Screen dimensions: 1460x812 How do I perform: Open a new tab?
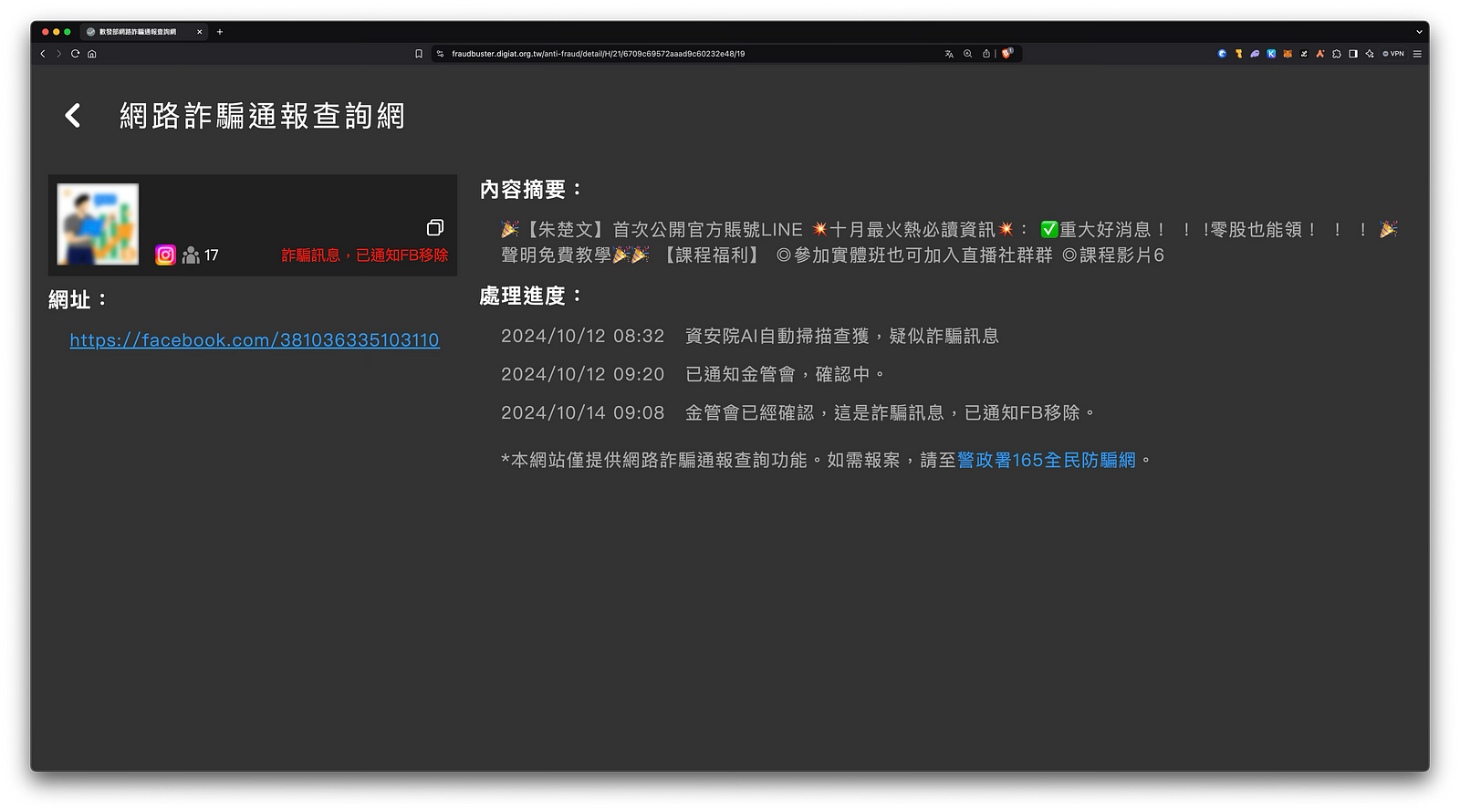[x=220, y=32]
